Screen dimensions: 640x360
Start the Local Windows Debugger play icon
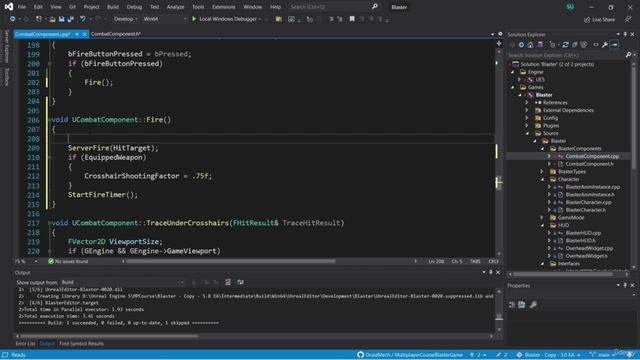tap(194, 19)
